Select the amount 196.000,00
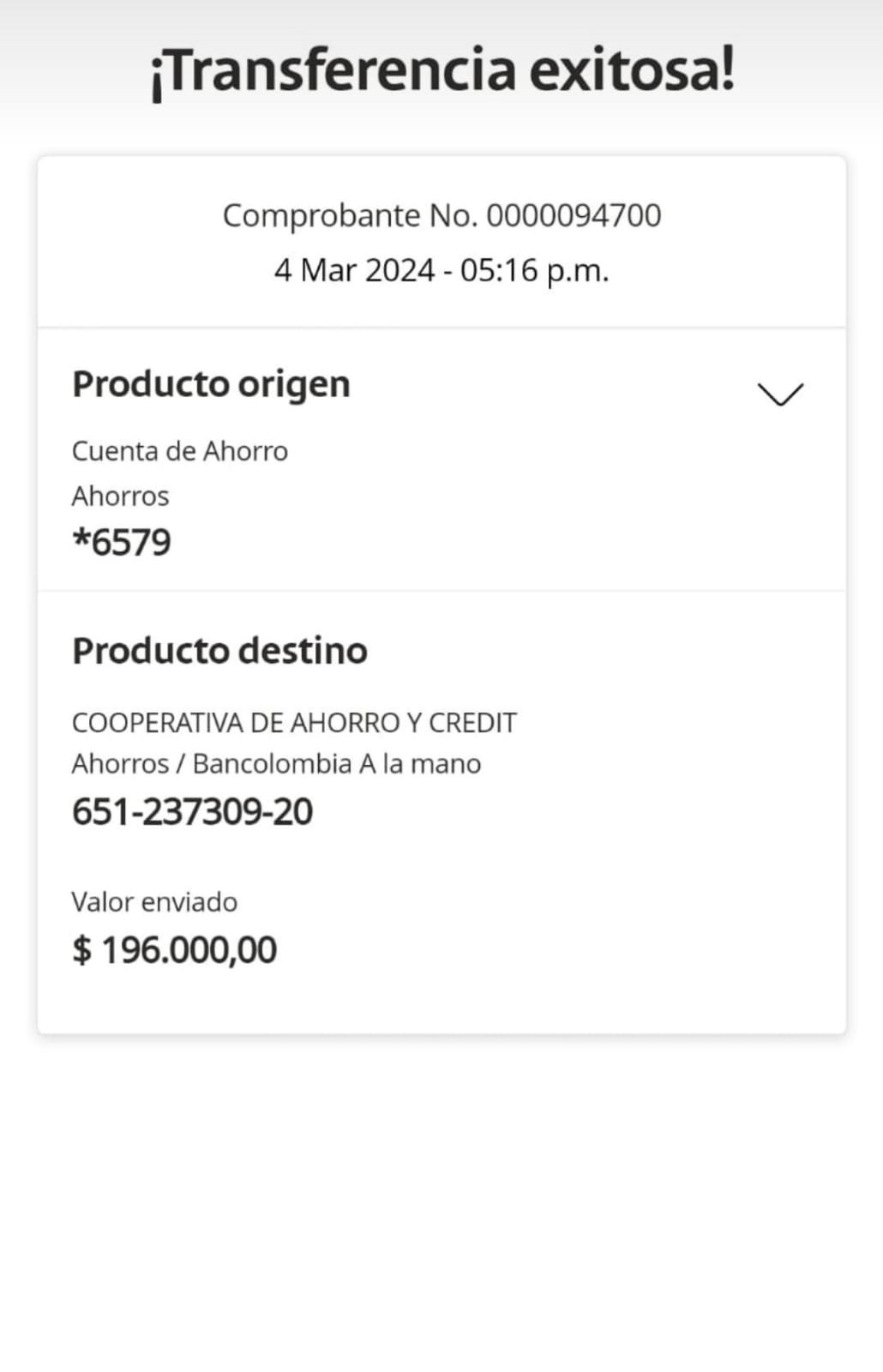The image size is (883, 1372). point(189,950)
